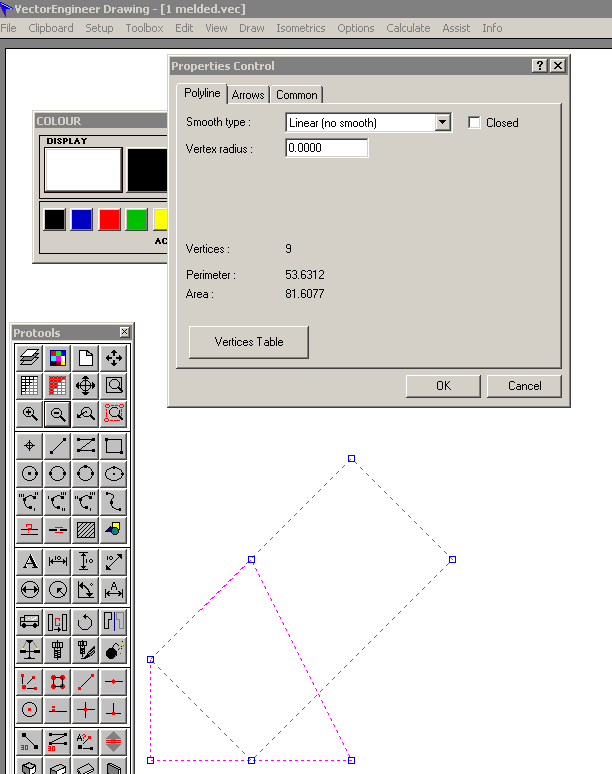This screenshot has width=612, height=774.
Task: Click the Area value 81.6077
Action: [305, 294]
